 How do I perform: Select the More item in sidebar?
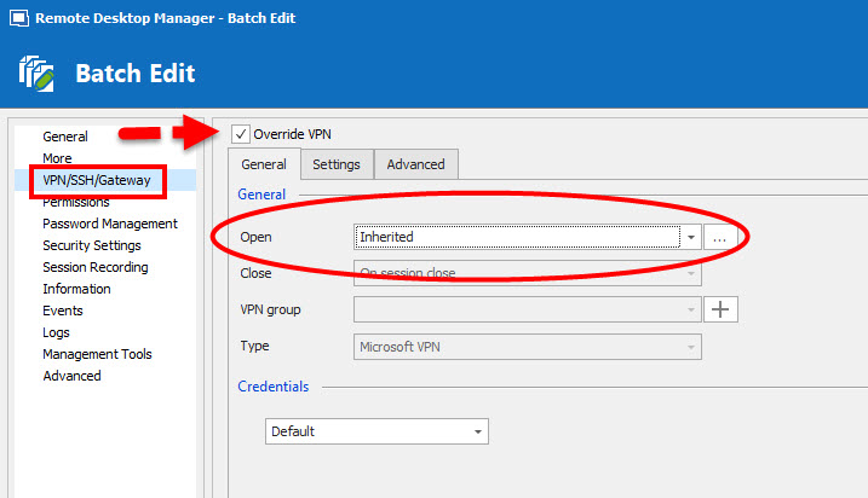(x=57, y=158)
